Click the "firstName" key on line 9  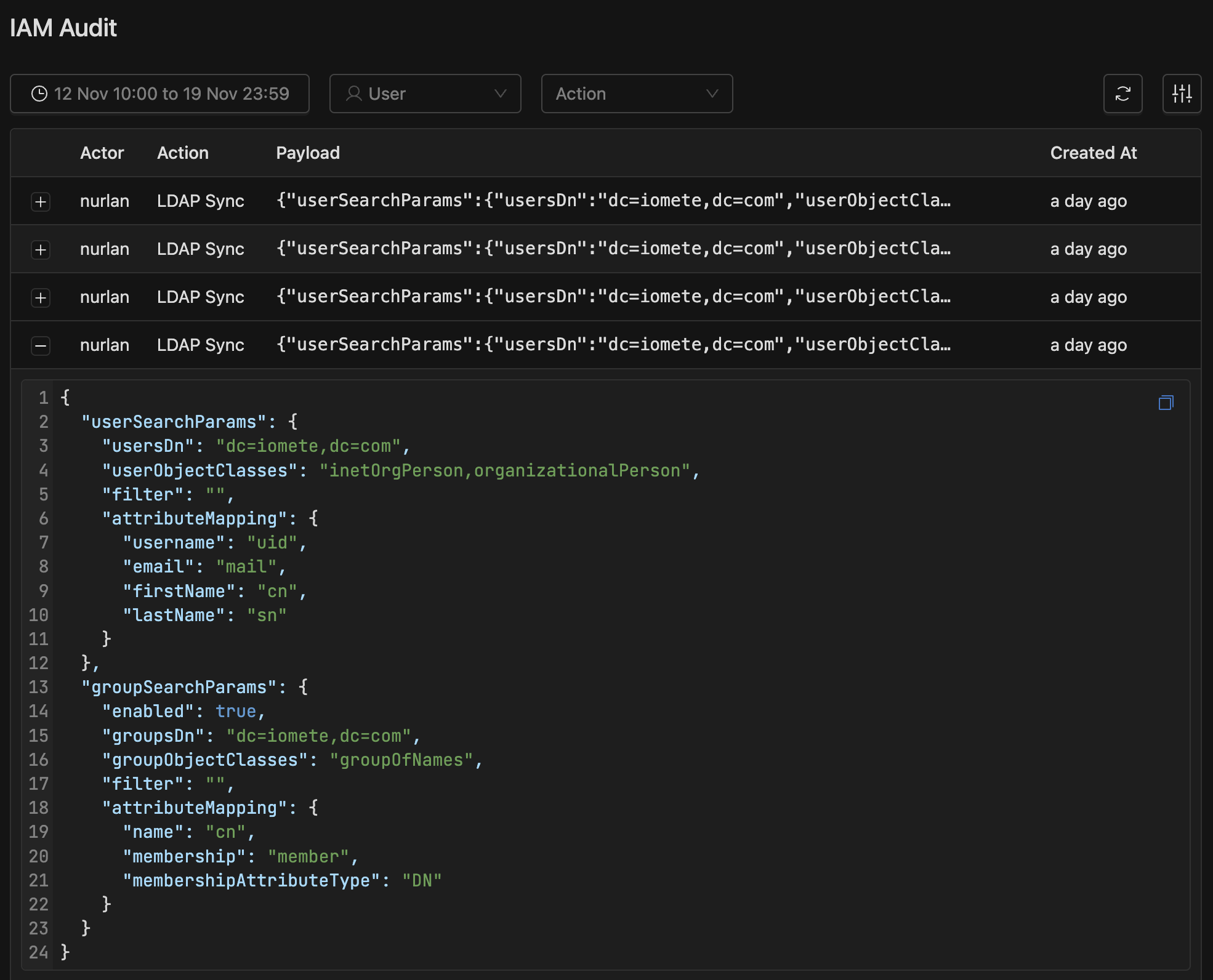tap(179, 591)
